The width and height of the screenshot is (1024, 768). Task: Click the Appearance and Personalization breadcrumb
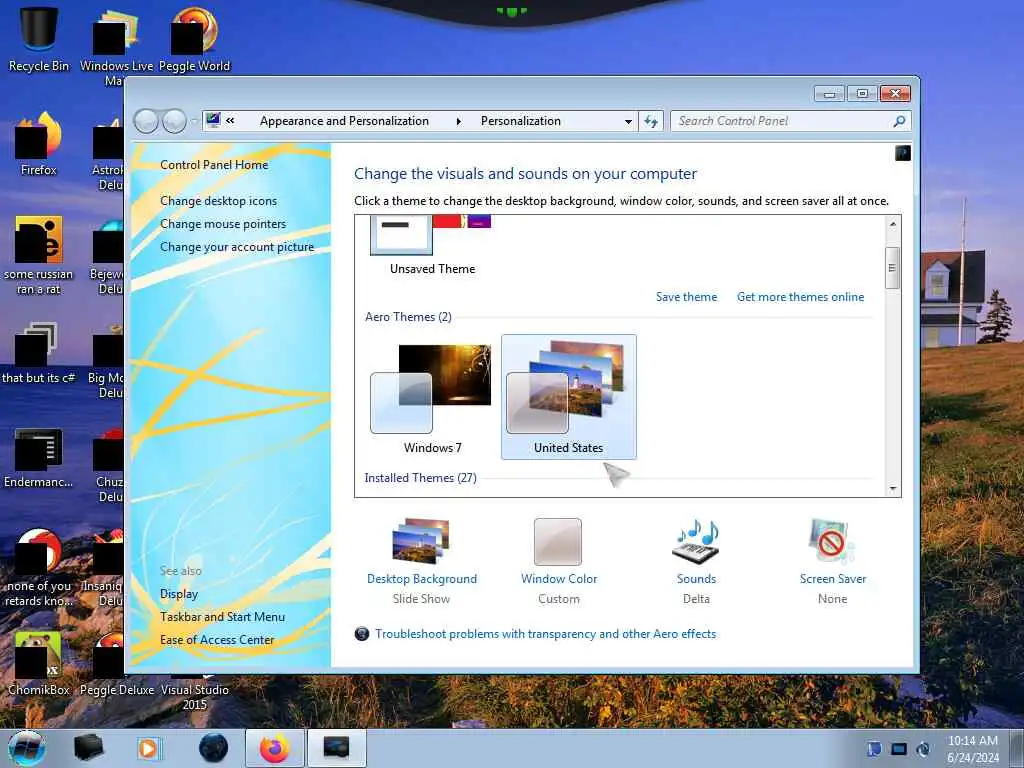tap(344, 121)
